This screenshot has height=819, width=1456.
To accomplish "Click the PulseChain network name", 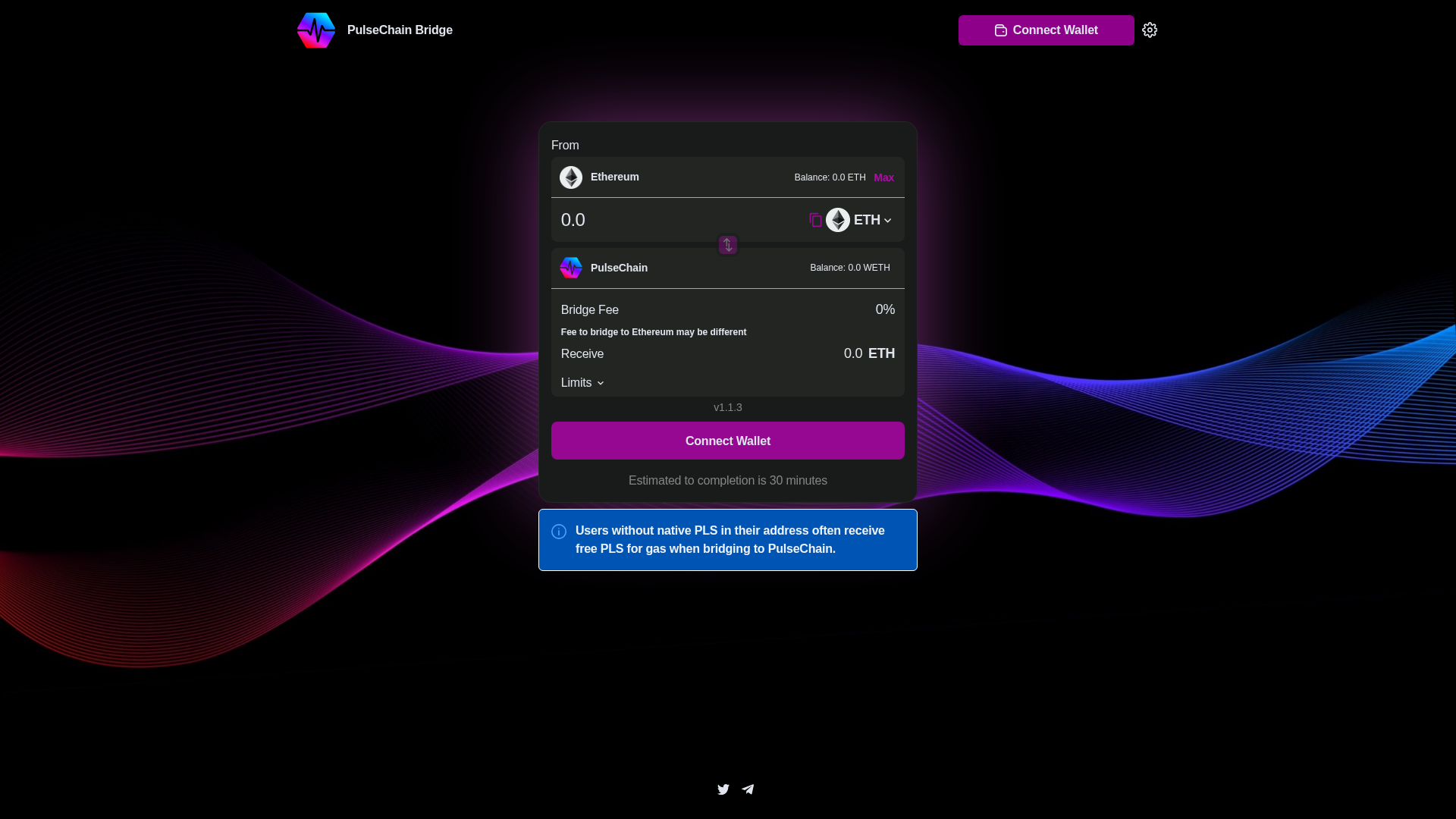I will pos(619,268).
